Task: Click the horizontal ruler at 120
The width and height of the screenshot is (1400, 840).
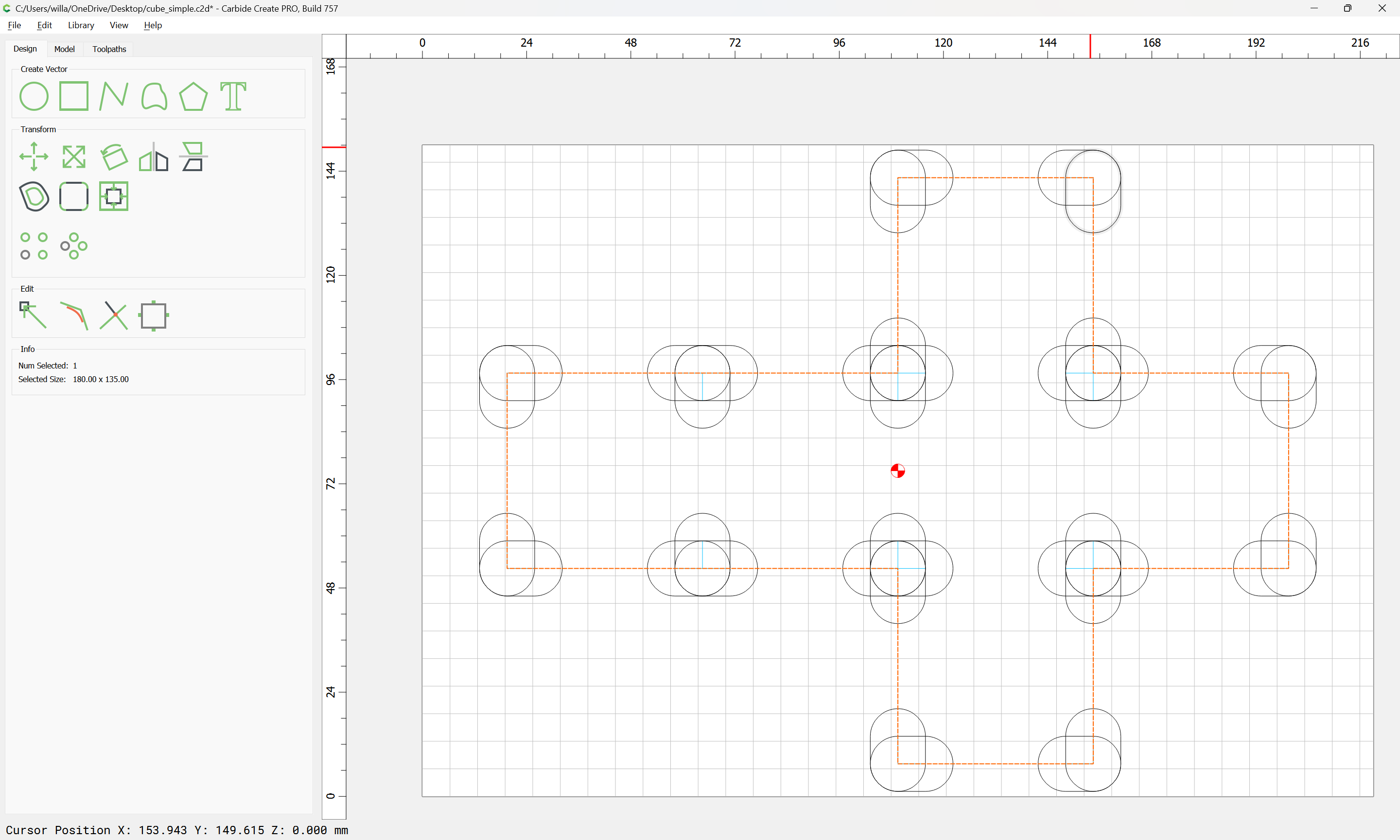Action: click(943, 42)
